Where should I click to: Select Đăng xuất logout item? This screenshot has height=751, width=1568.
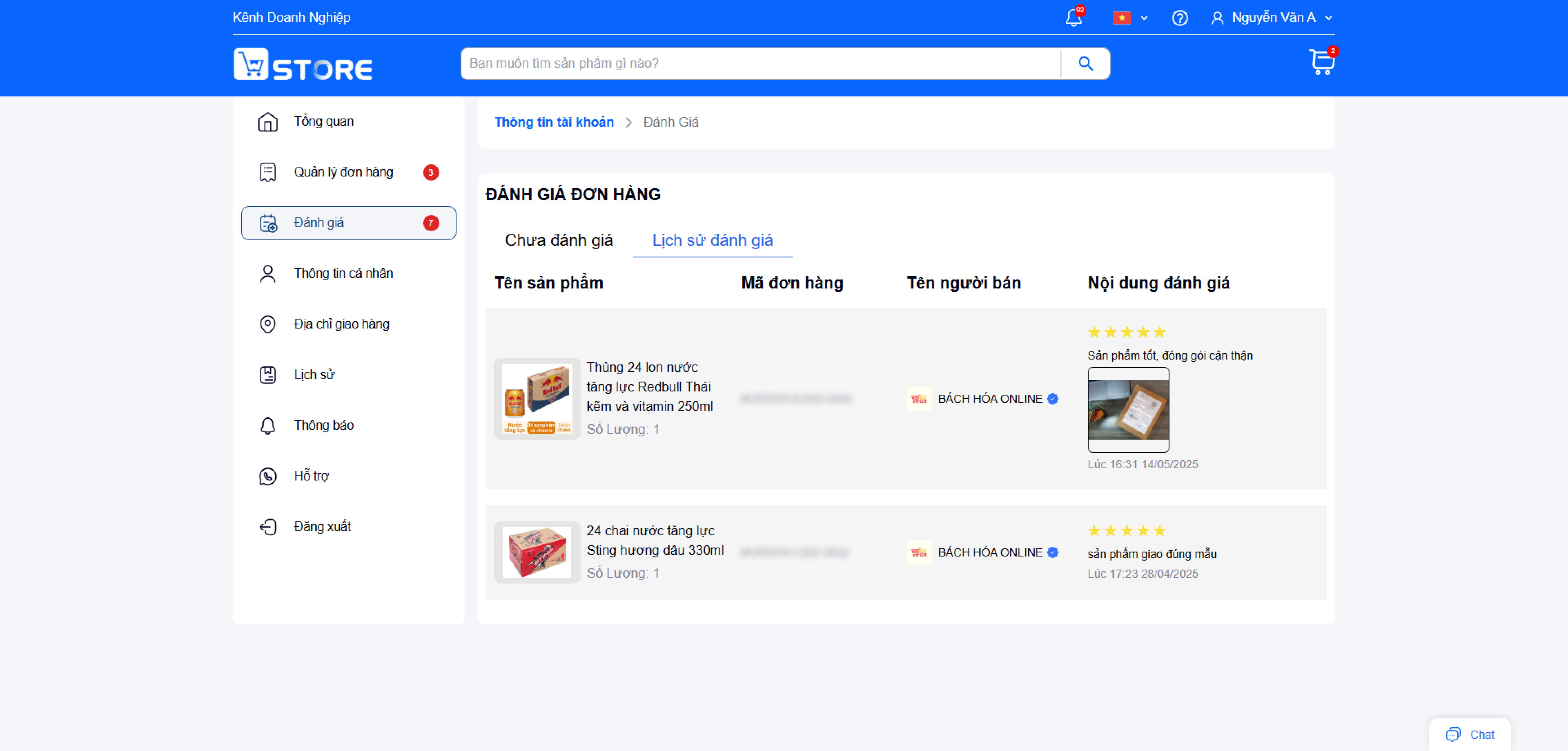(348, 526)
